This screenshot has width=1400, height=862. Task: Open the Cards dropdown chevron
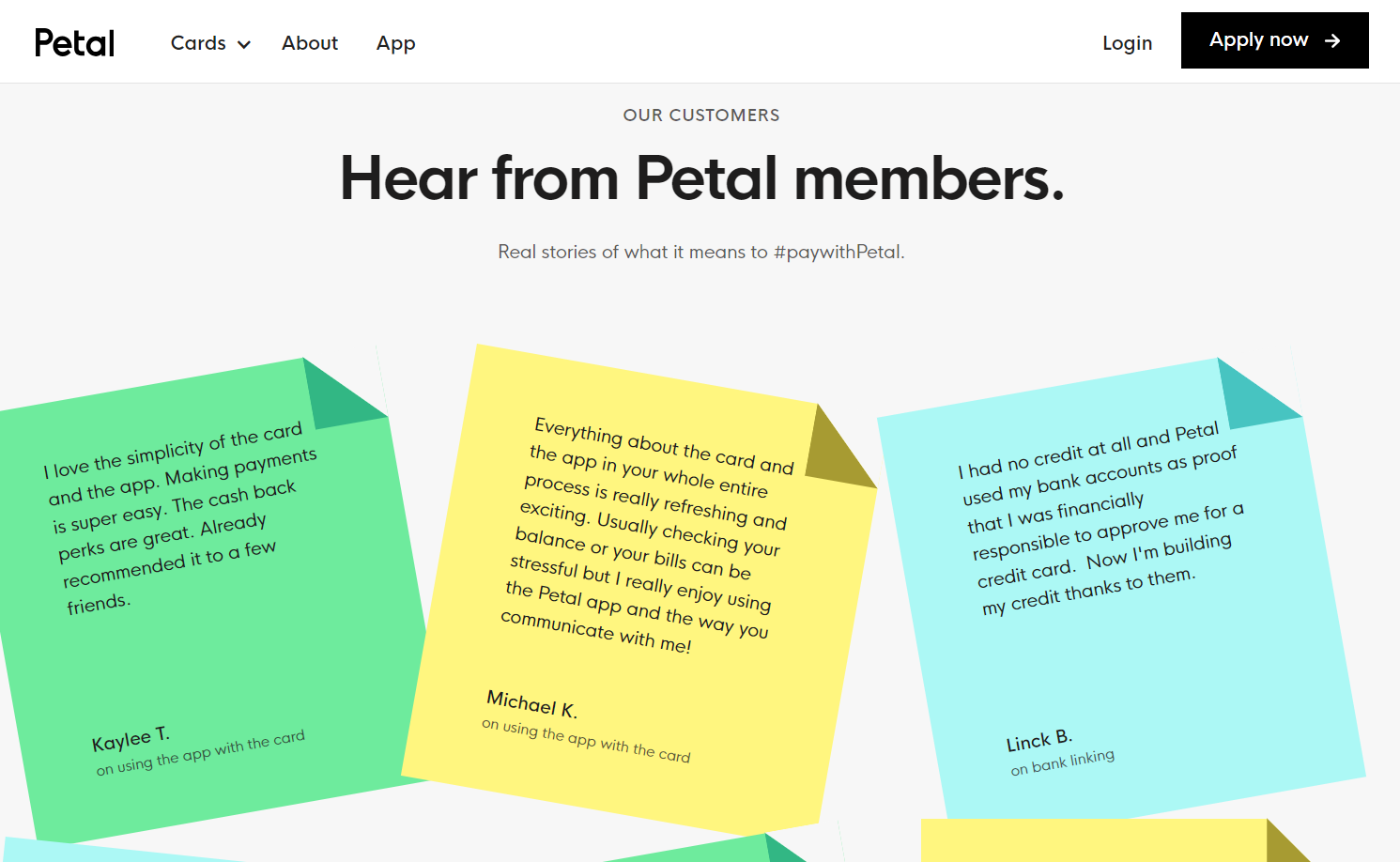pos(243,44)
